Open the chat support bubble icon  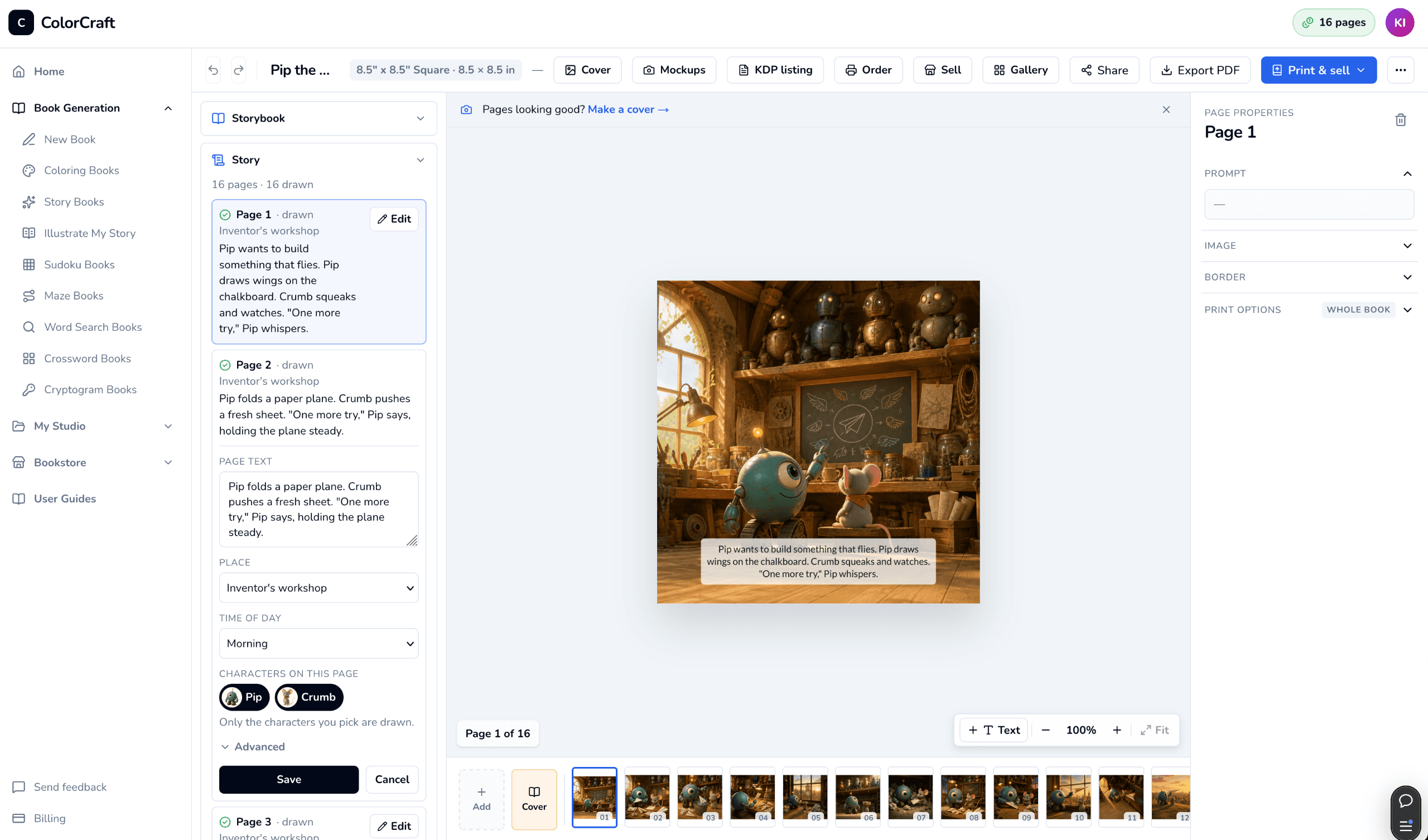pos(1405,800)
